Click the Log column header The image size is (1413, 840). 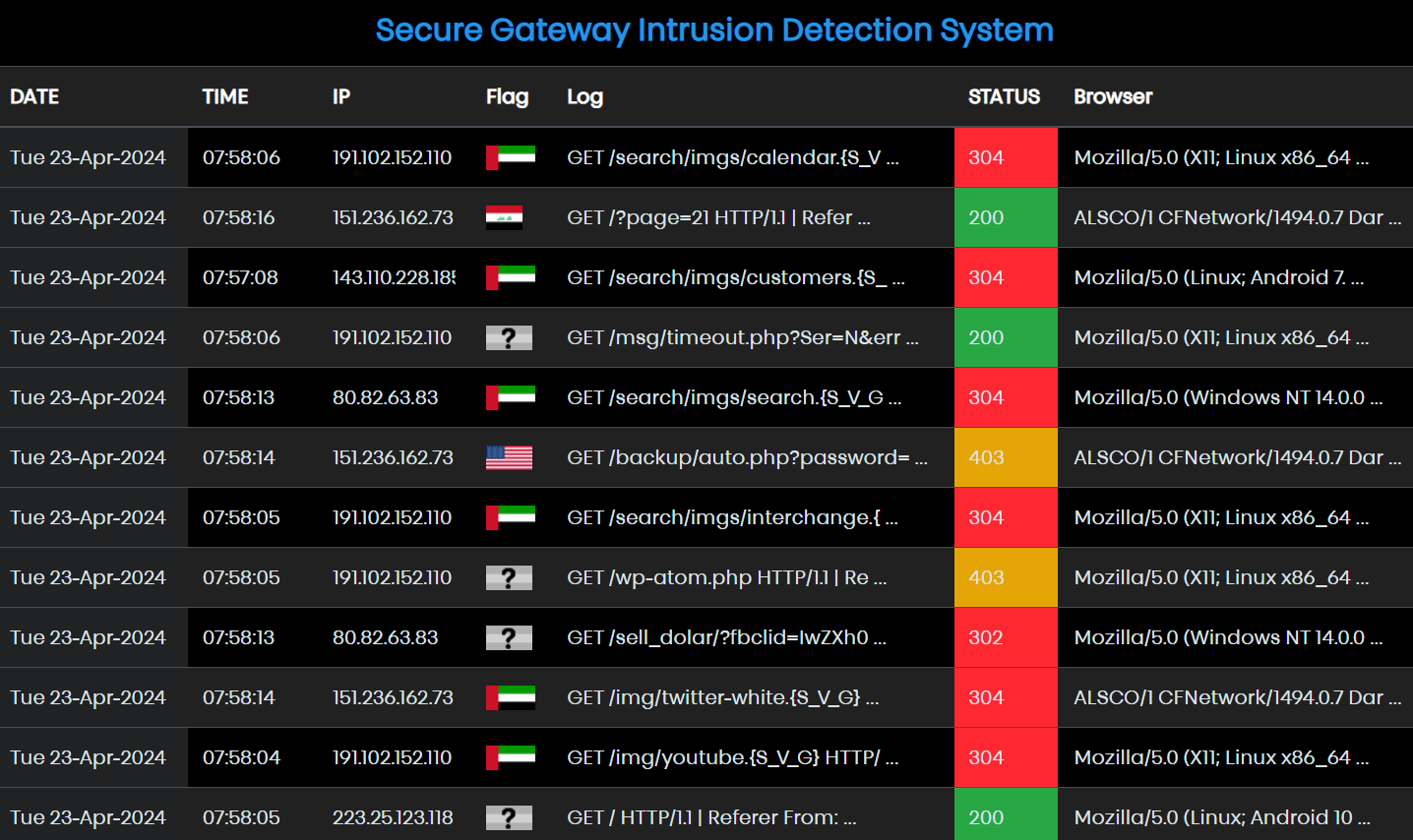584,96
